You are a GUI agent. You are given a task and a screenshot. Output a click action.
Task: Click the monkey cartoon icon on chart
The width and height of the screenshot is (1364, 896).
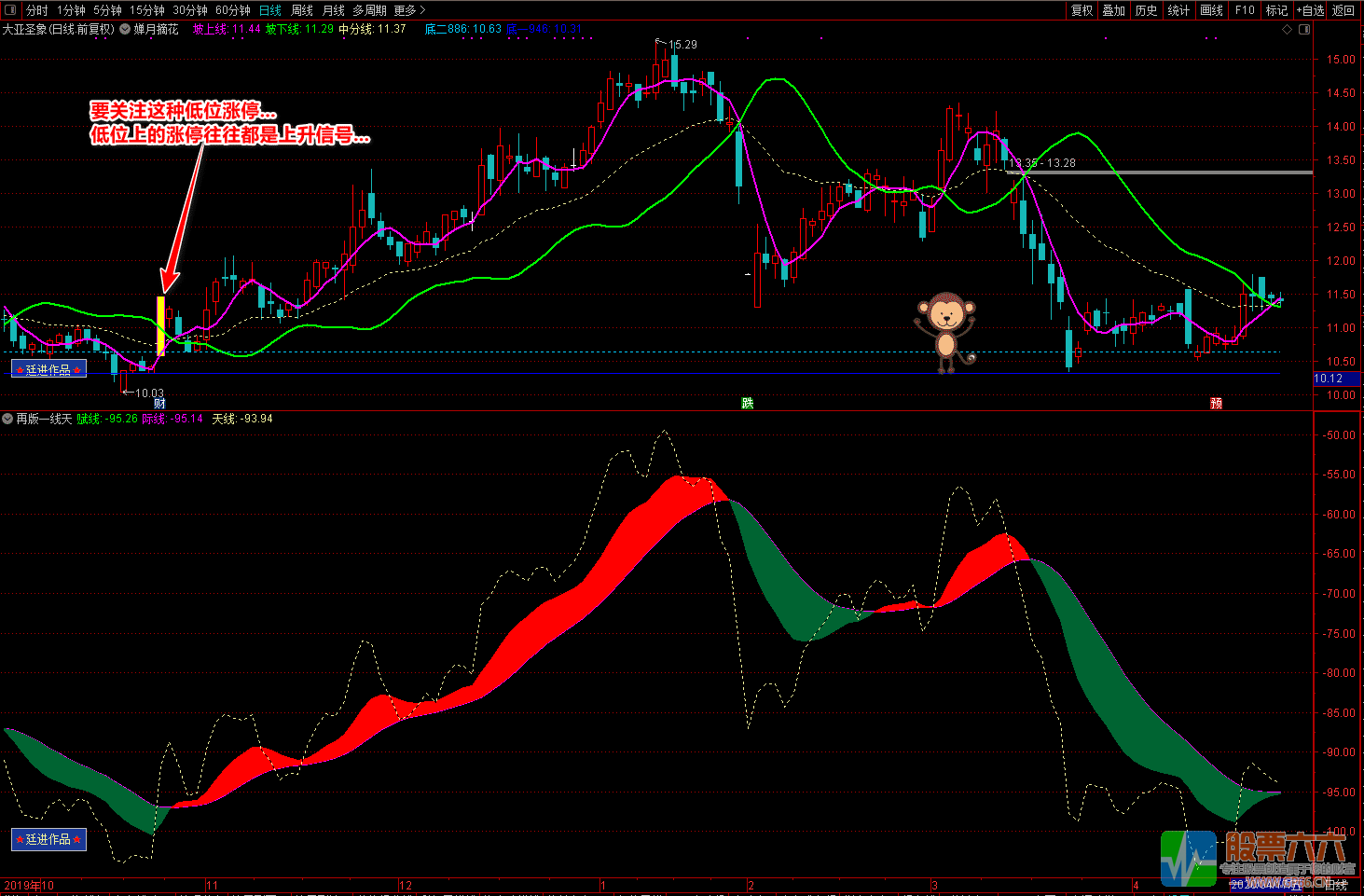945,332
